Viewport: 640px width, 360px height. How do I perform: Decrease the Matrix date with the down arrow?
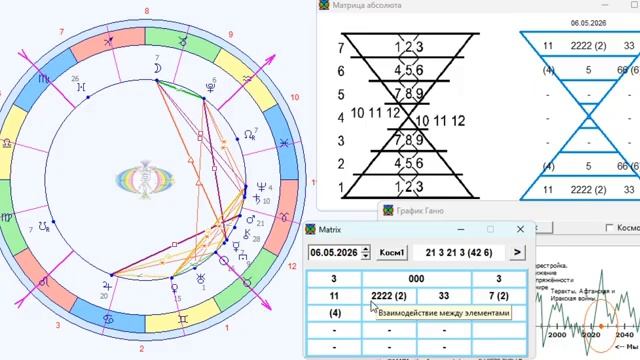tap(366, 256)
